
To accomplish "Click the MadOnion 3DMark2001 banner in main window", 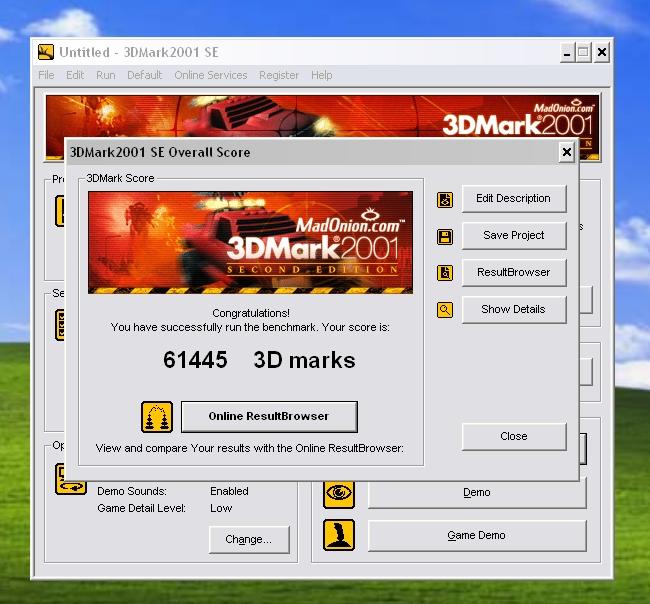I will click(323, 116).
